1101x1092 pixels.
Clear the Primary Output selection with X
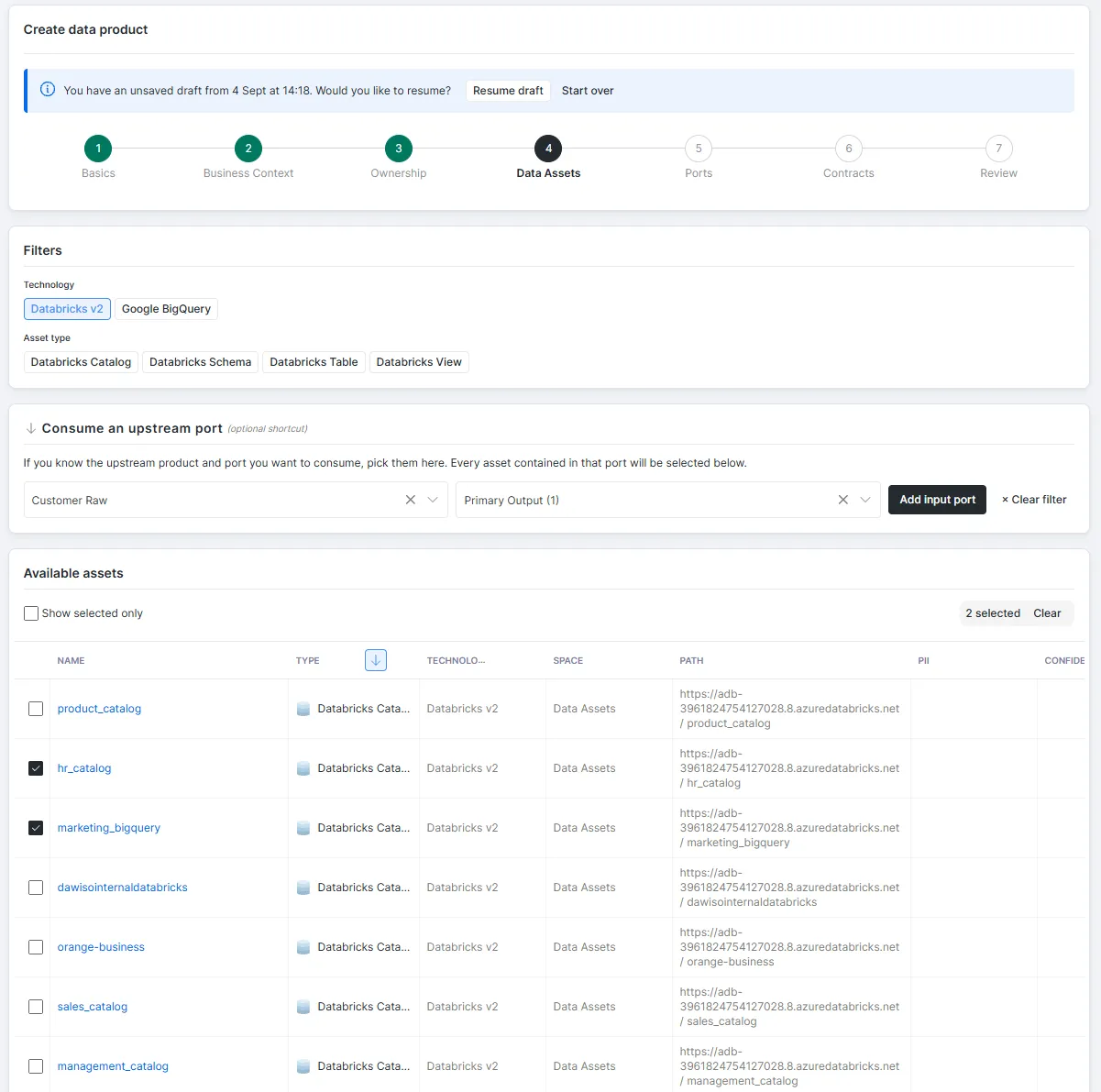pyautogui.click(x=843, y=500)
